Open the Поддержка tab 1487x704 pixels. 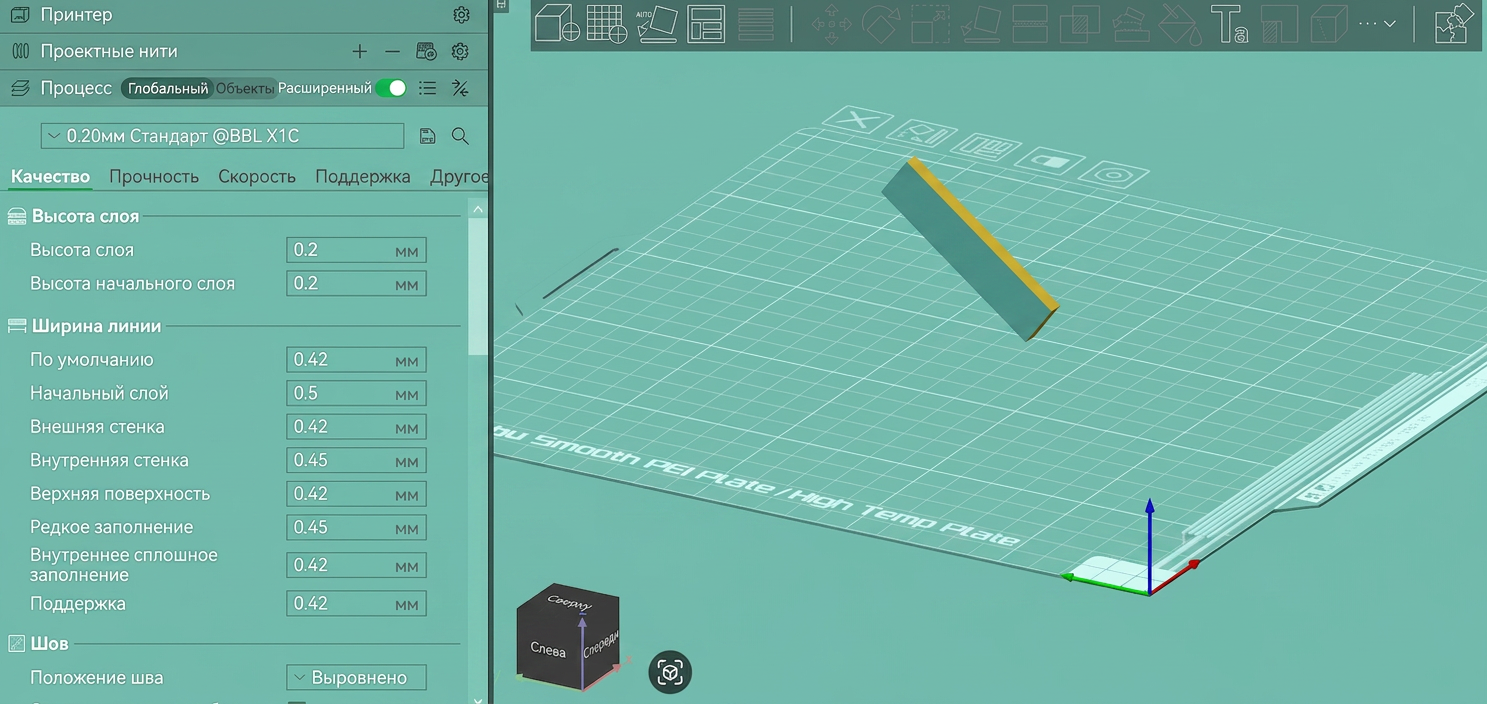pyautogui.click(x=363, y=176)
